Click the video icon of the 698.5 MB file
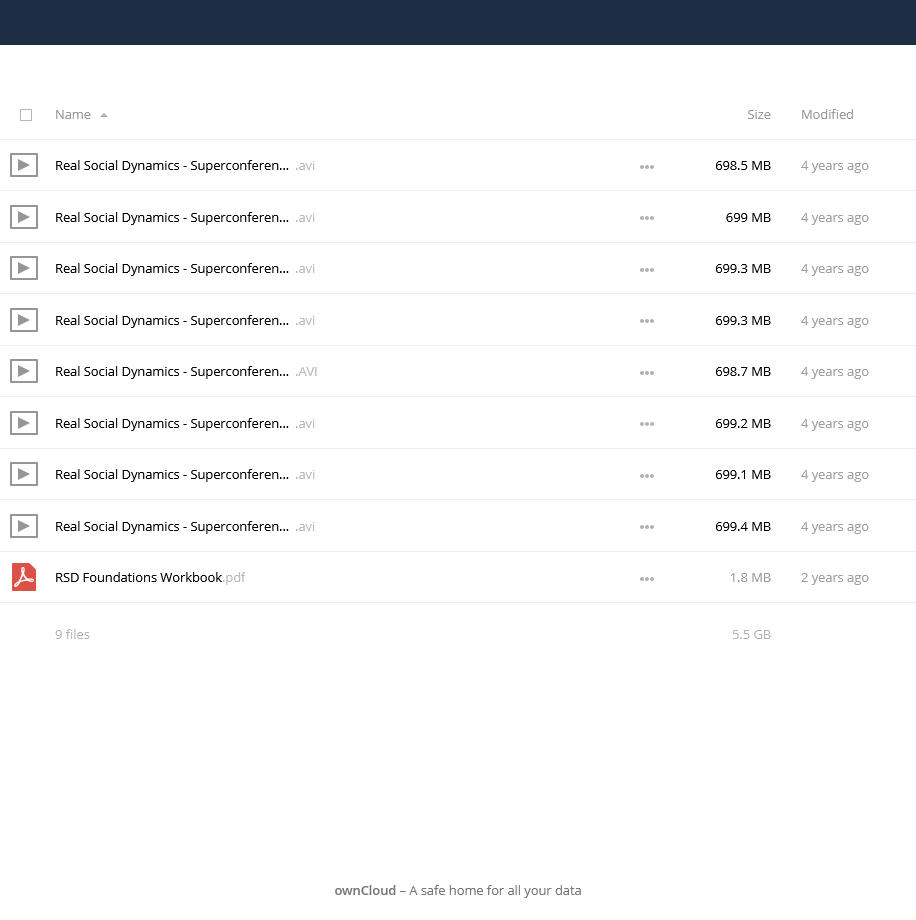The height and width of the screenshot is (920, 916). [24, 165]
